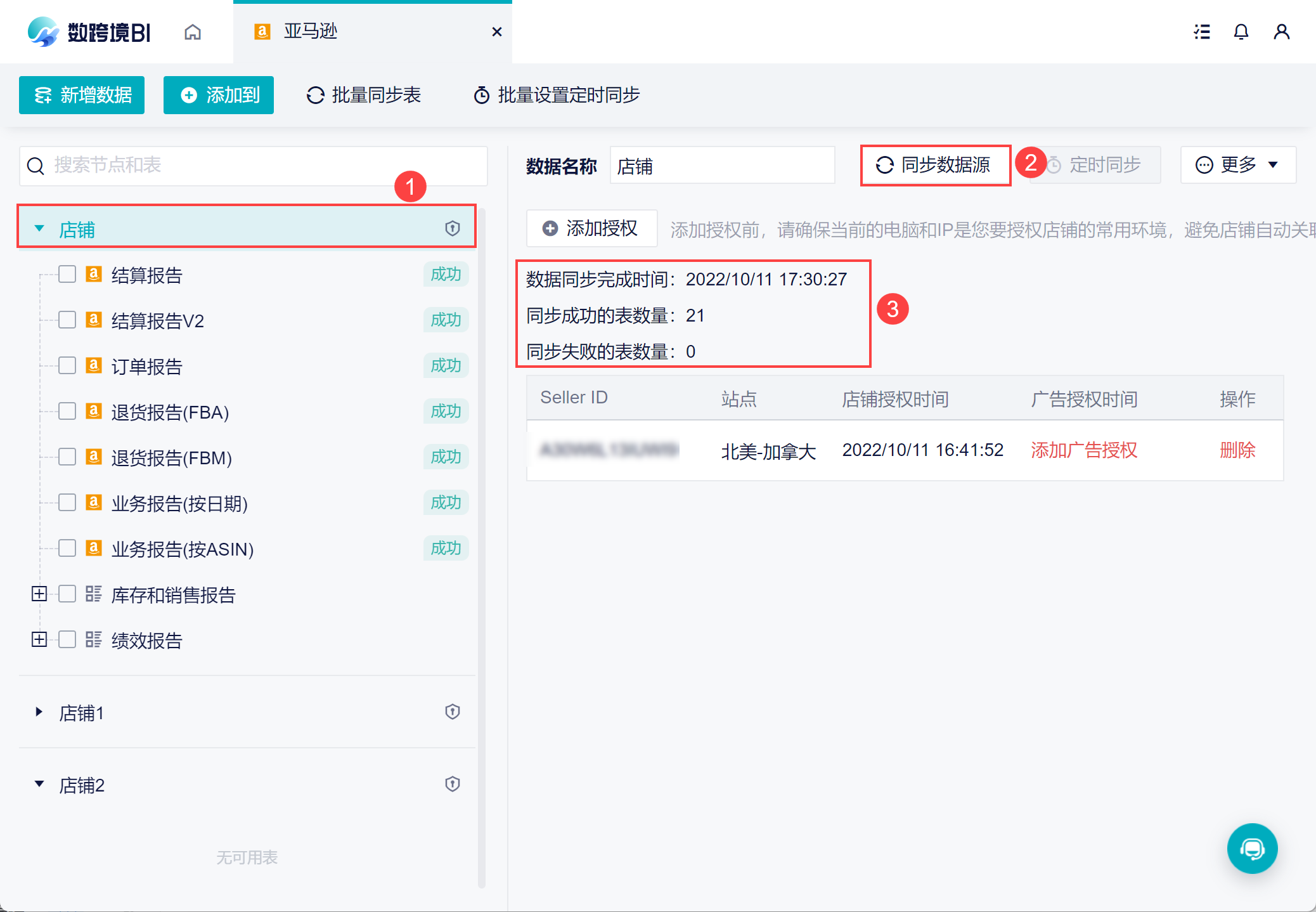Click the home icon in top bar
The image size is (1316, 912).
[193, 32]
